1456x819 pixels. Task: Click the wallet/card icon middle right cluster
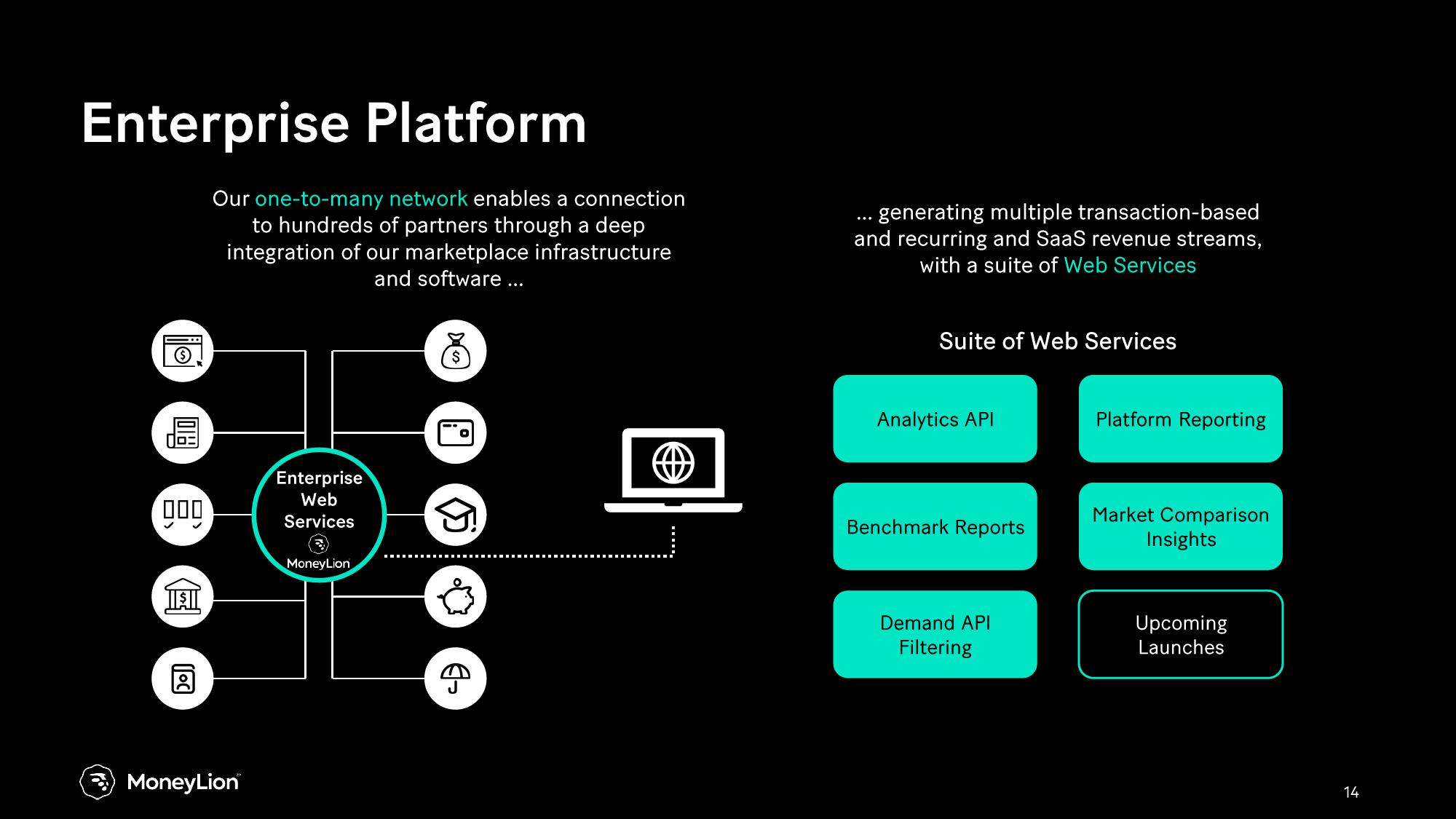click(x=455, y=431)
